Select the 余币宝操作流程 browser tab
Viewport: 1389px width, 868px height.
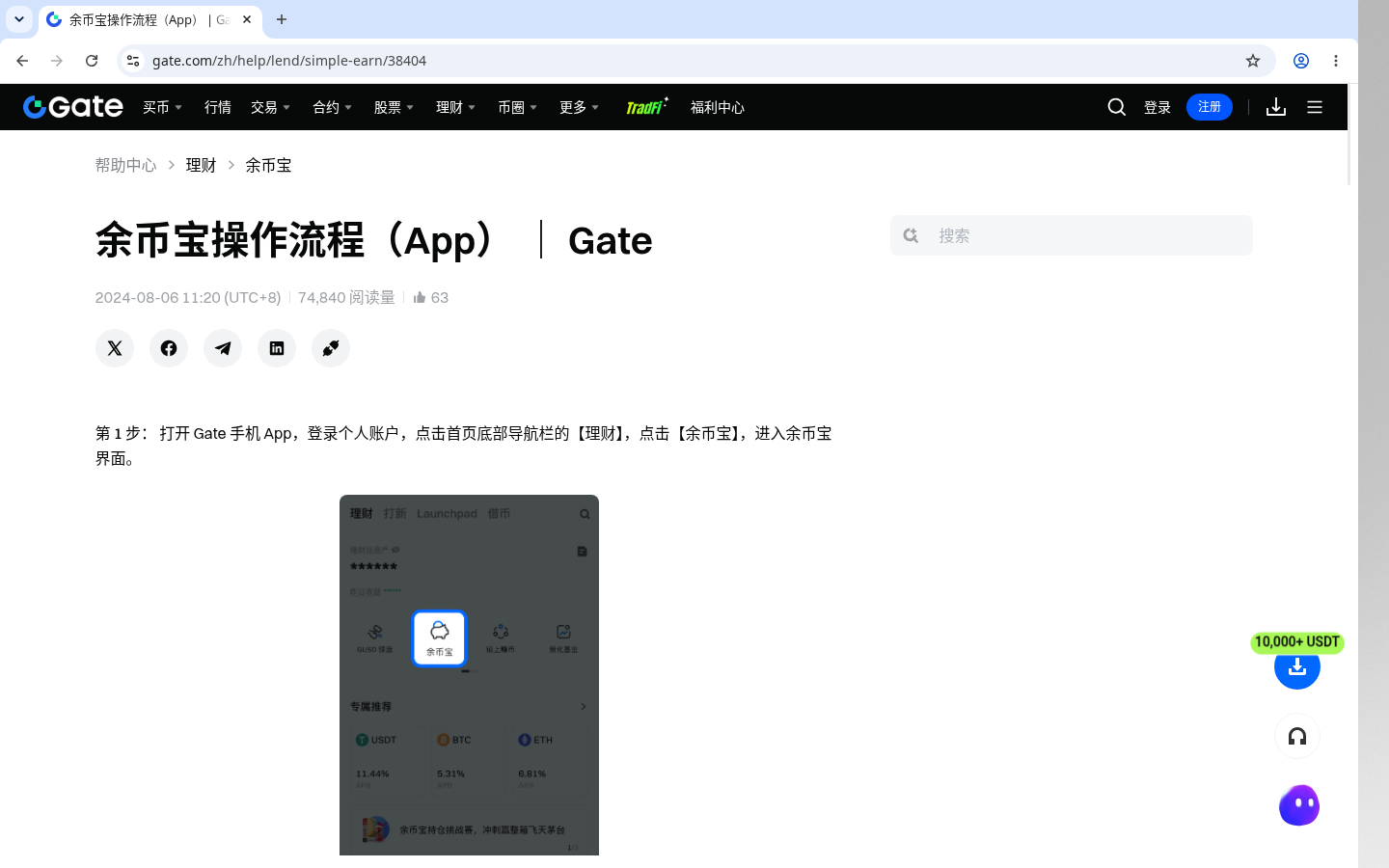point(150,19)
